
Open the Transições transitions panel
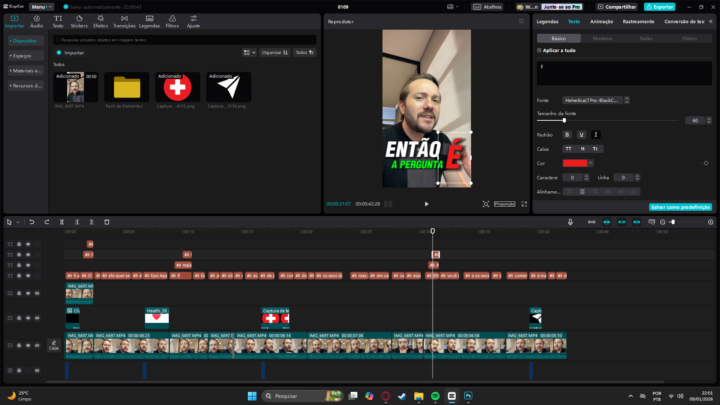pyautogui.click(x=124, y=21)
